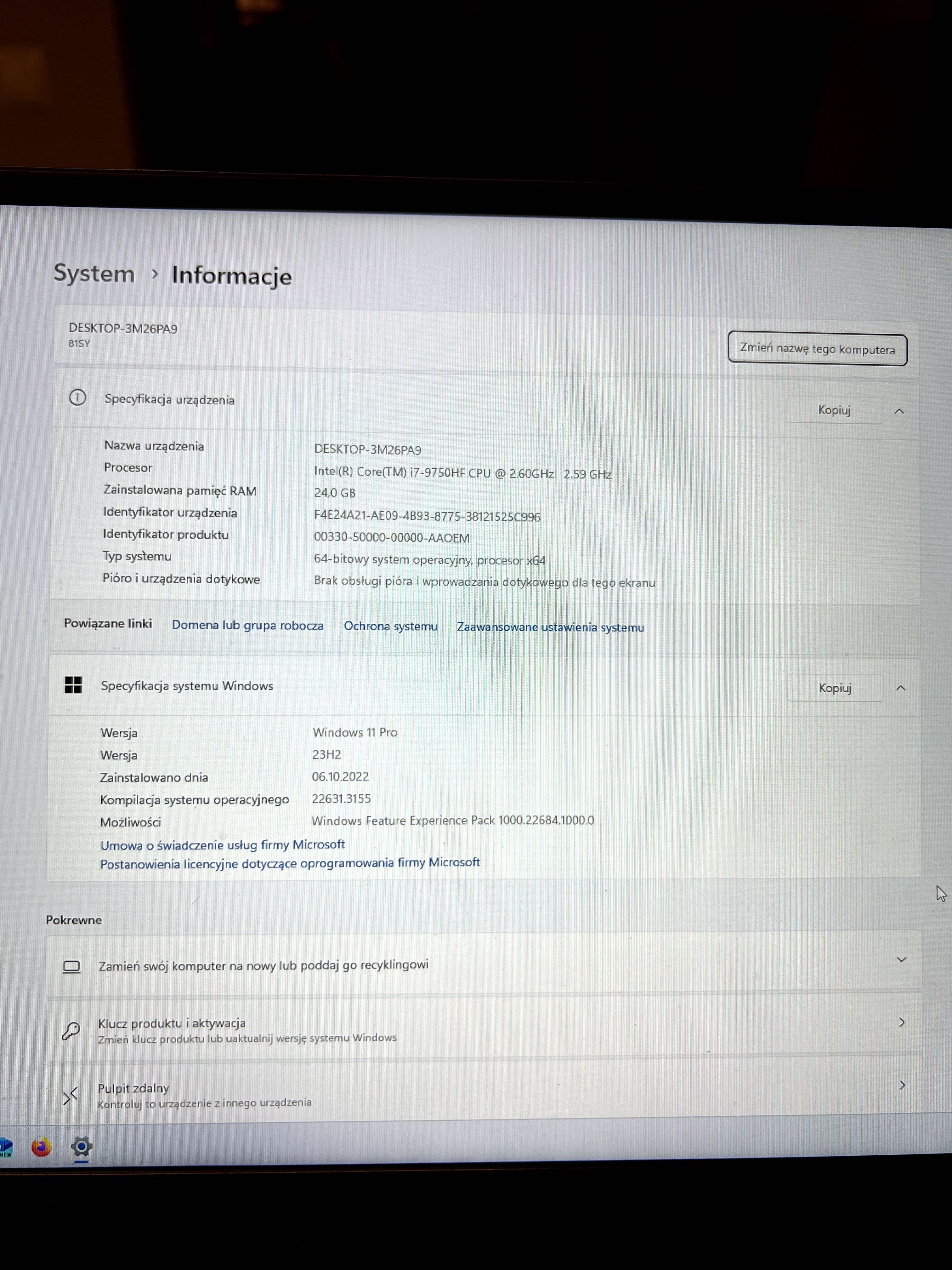The image size is (952, 1270).
Task: Click the Klucz produktu i aktywacja title
Action: [x=172, y=1023]
